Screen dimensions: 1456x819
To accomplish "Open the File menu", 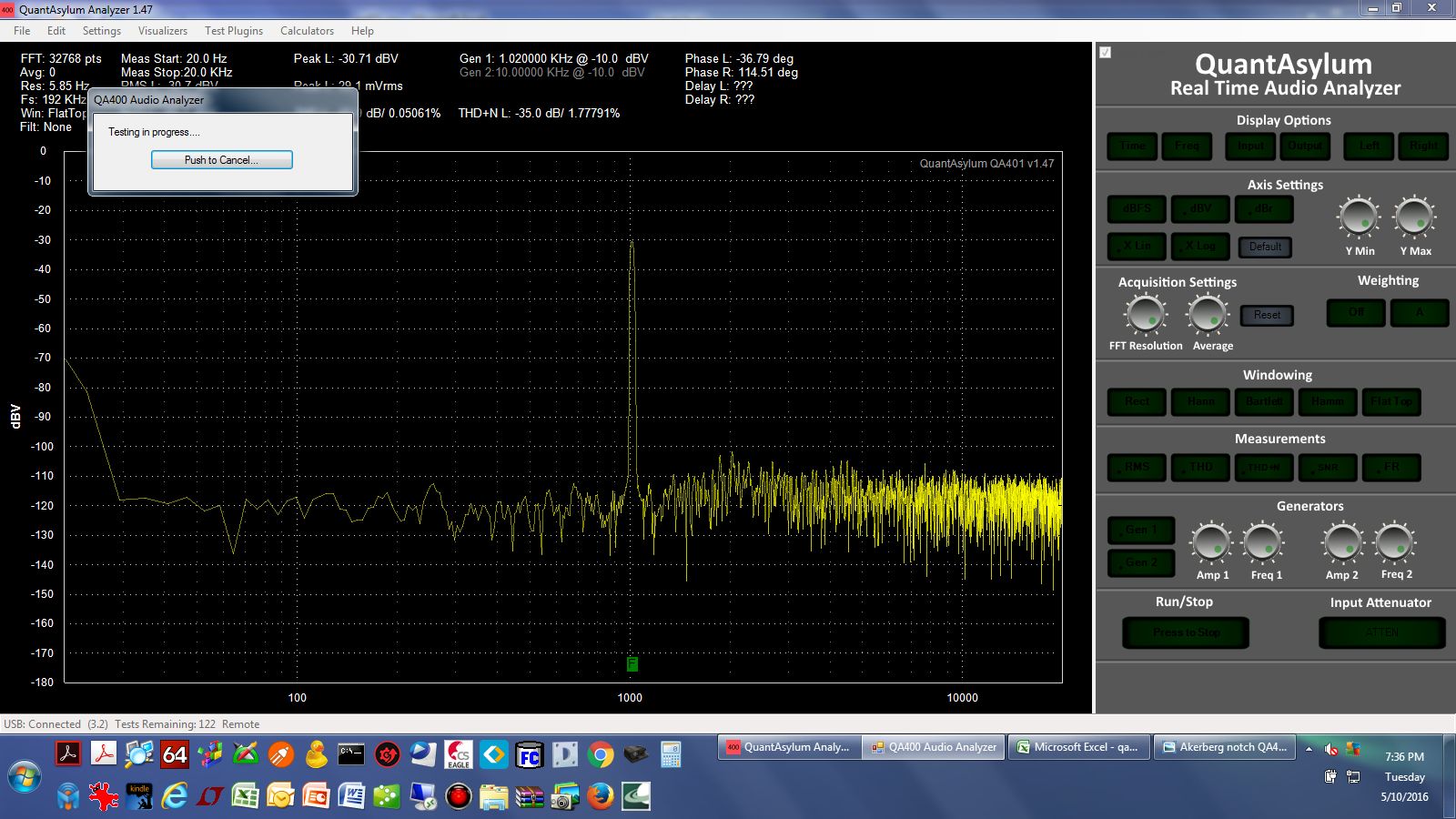I will [x=22, y=30].
